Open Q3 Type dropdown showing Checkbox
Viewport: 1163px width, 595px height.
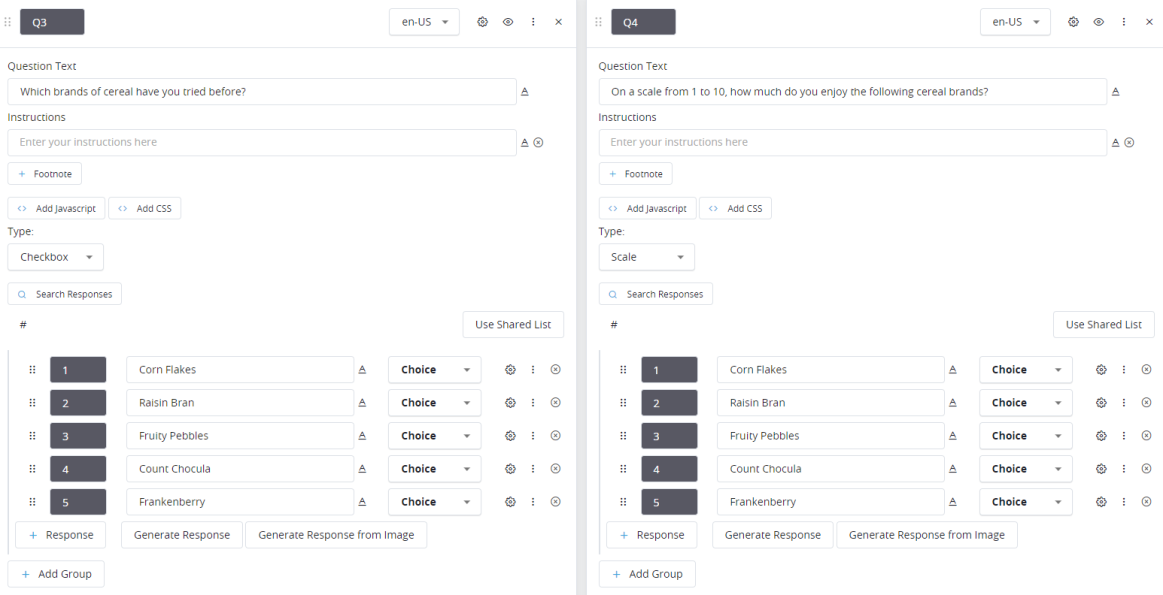[x=56, y=257]
